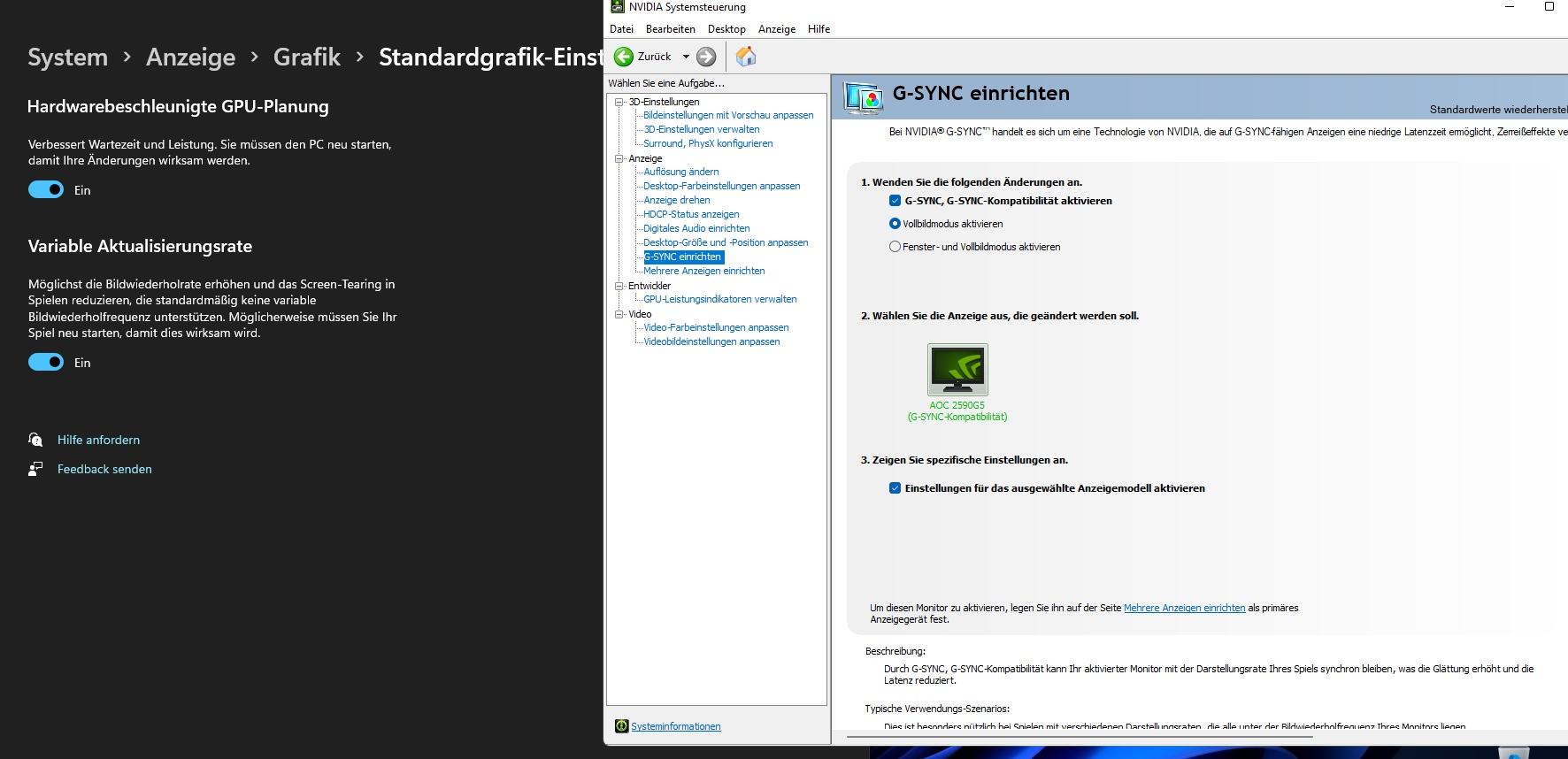
Task: Click the Zurück button label
Action: point(654,57)
